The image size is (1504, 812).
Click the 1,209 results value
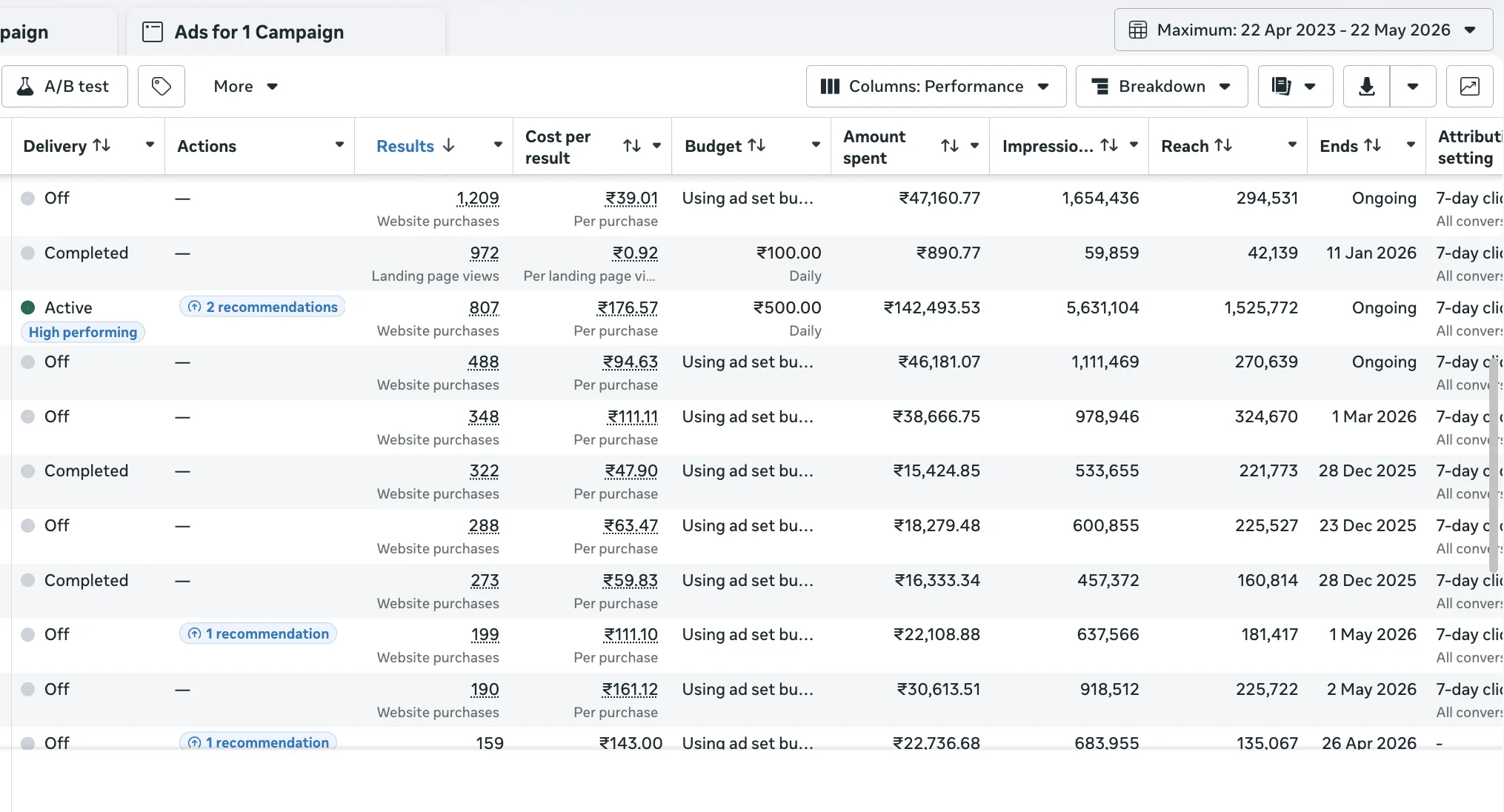478,199
